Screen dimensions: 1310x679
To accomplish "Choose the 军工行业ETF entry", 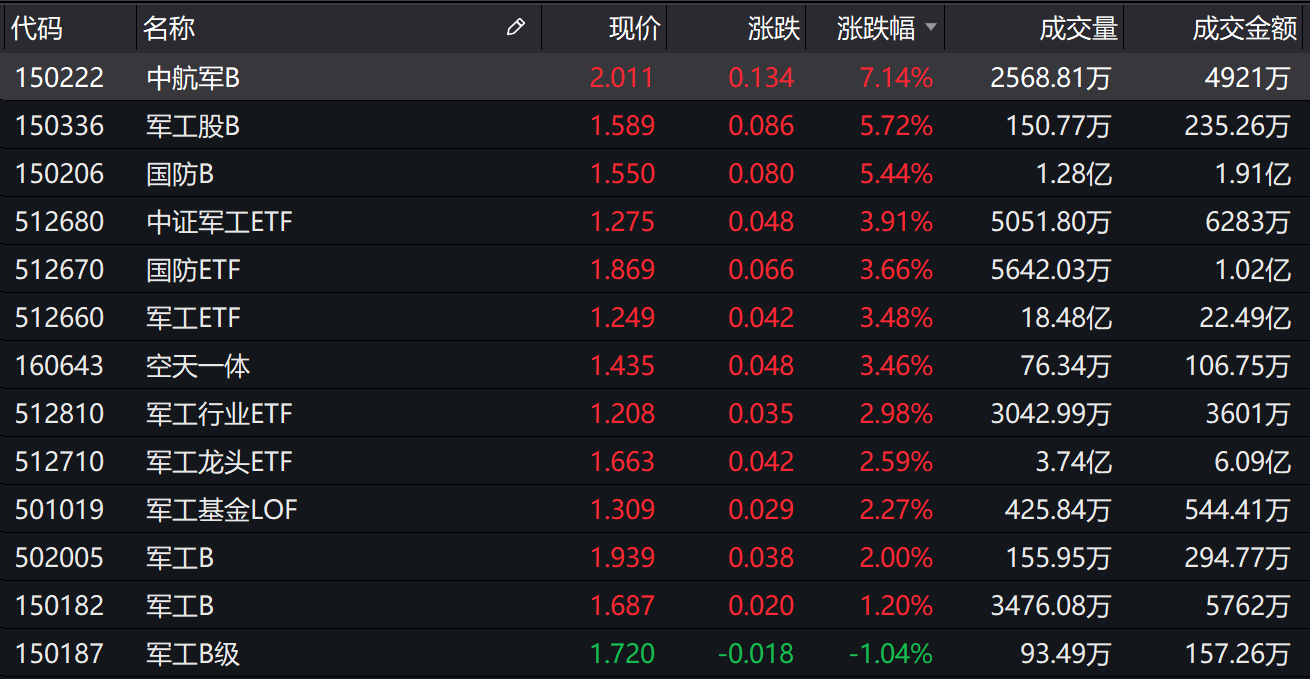I will tap(219, 414).
